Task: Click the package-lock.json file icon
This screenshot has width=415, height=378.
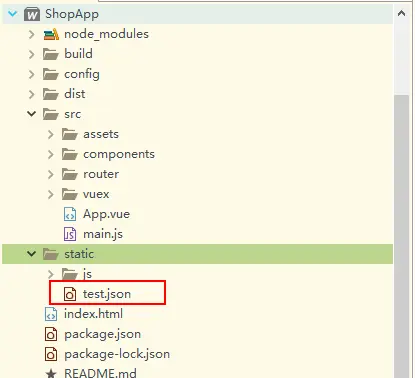Action: pos(51,354)
